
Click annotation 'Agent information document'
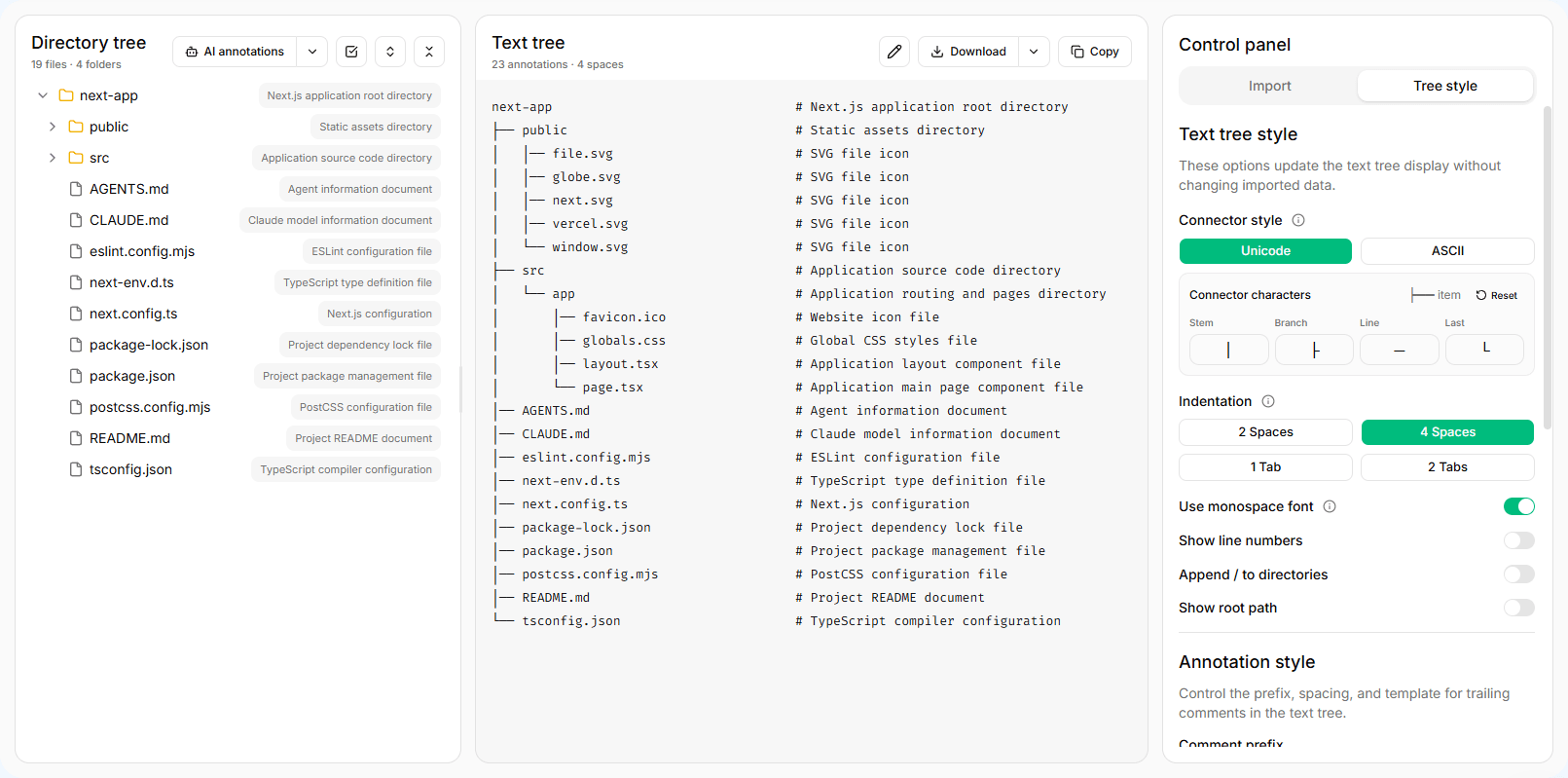coord(360,189)
